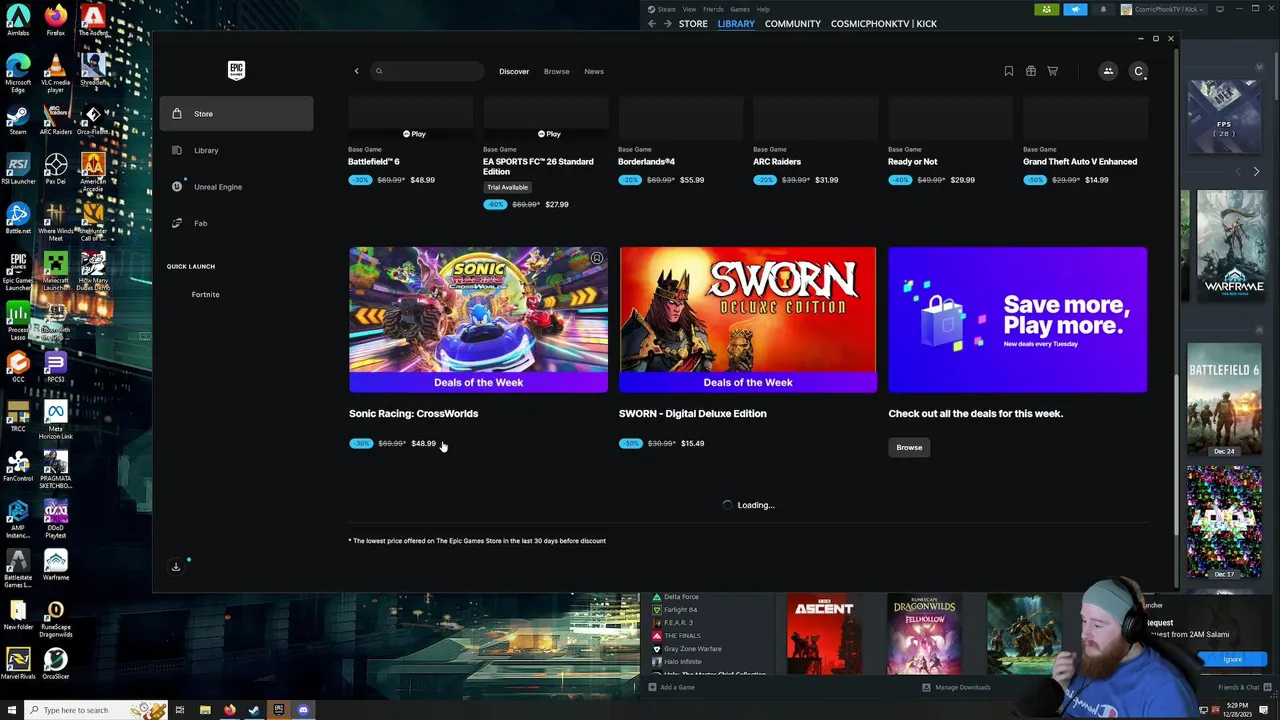Open the FanControl desktop shortcut
Screen dimensions: 1280x720
click(x=18, y=467)
